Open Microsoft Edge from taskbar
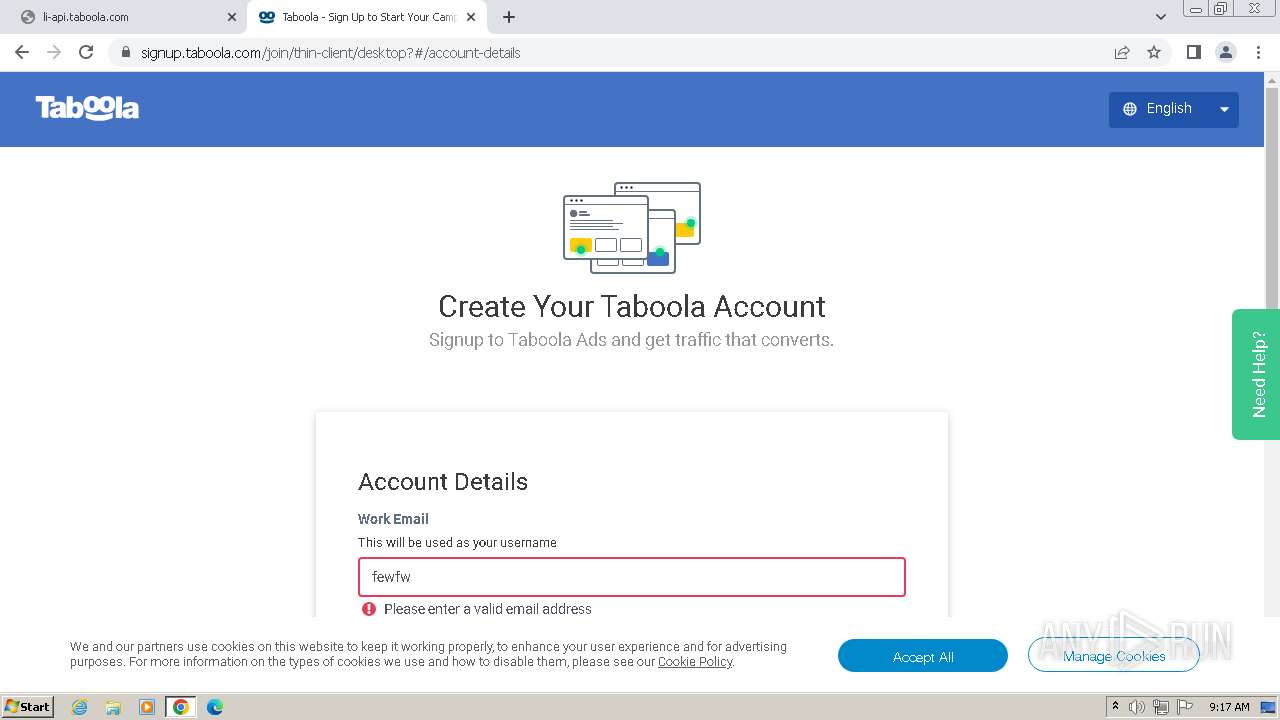The height and width of the screenshot is (720, 1280). pyautogui.click(x=215, y=707)
